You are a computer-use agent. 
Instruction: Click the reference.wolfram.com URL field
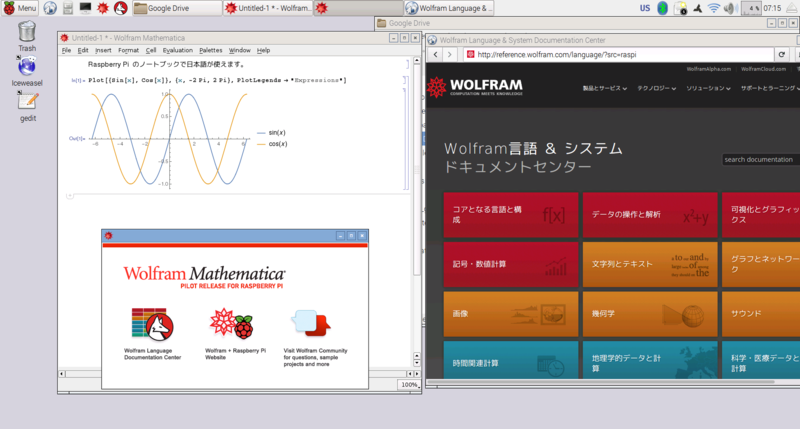coord(618,54)
